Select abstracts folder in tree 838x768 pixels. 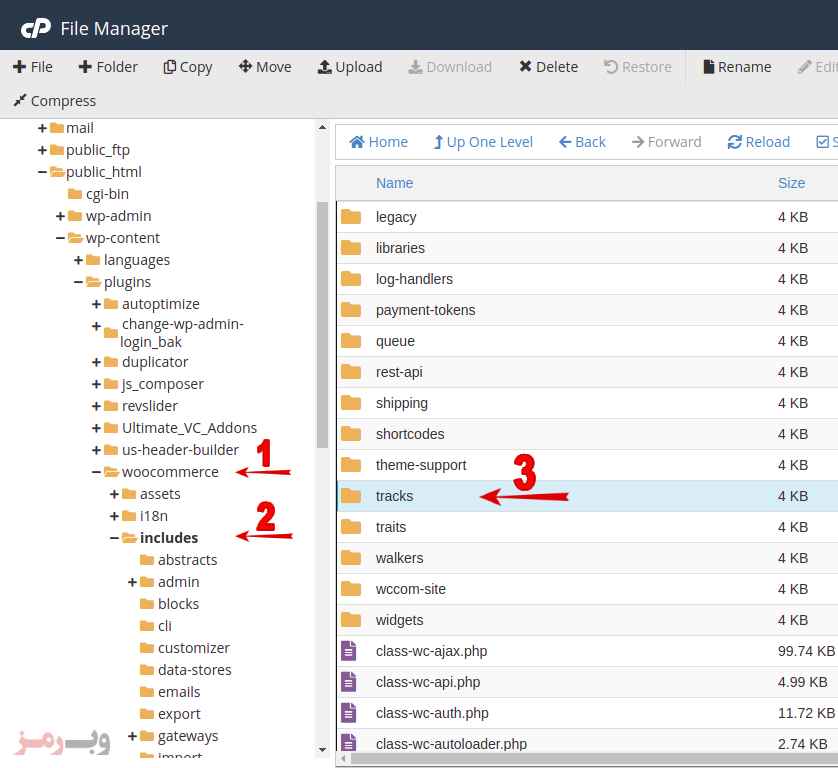188,560
